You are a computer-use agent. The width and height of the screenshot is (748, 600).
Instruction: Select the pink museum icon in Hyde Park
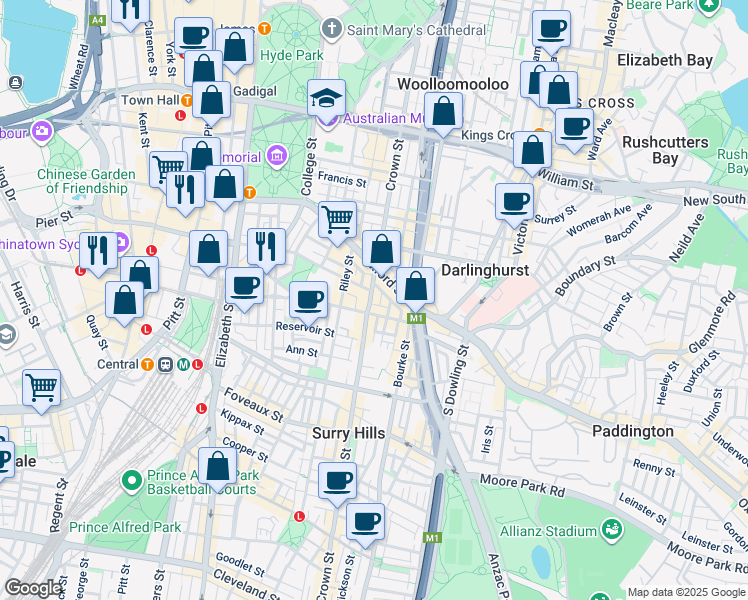click(277, 155)
